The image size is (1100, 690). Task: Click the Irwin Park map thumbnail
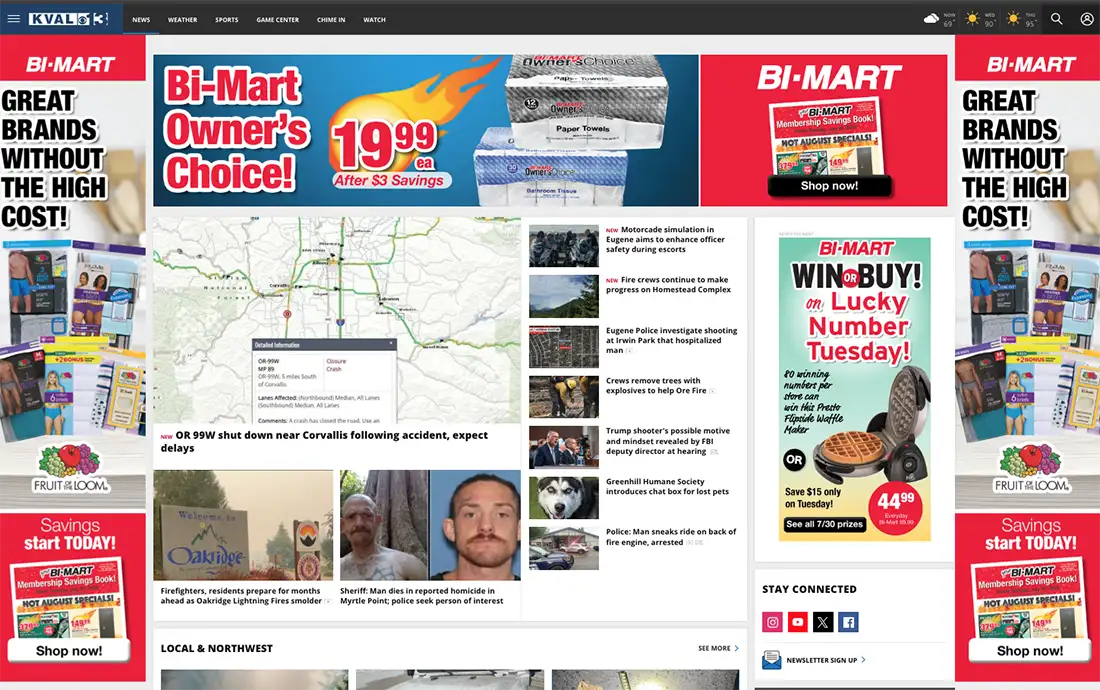564,346
